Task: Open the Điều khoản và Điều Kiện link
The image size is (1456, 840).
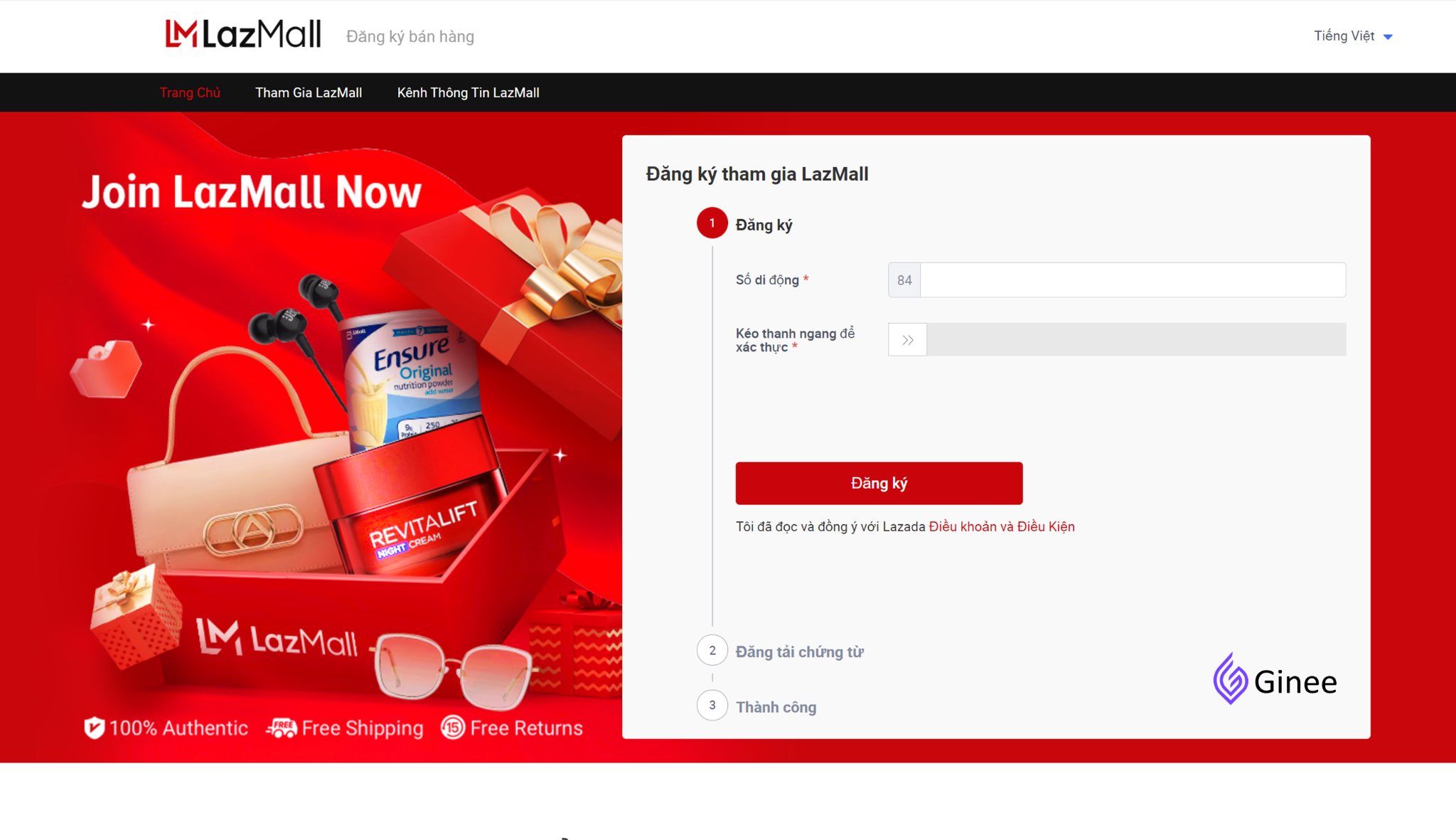Action: pyautogui.click(x=1002, y=527)
